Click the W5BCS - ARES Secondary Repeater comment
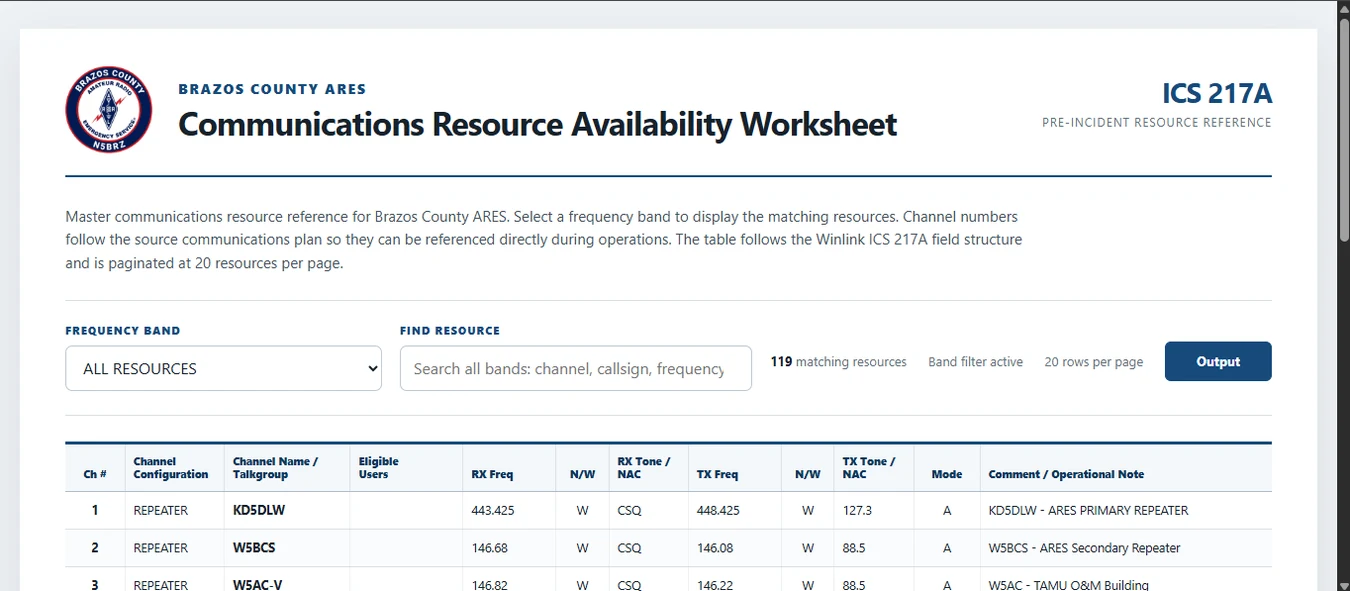1350x591 pixels. (x=1084, y=548)
